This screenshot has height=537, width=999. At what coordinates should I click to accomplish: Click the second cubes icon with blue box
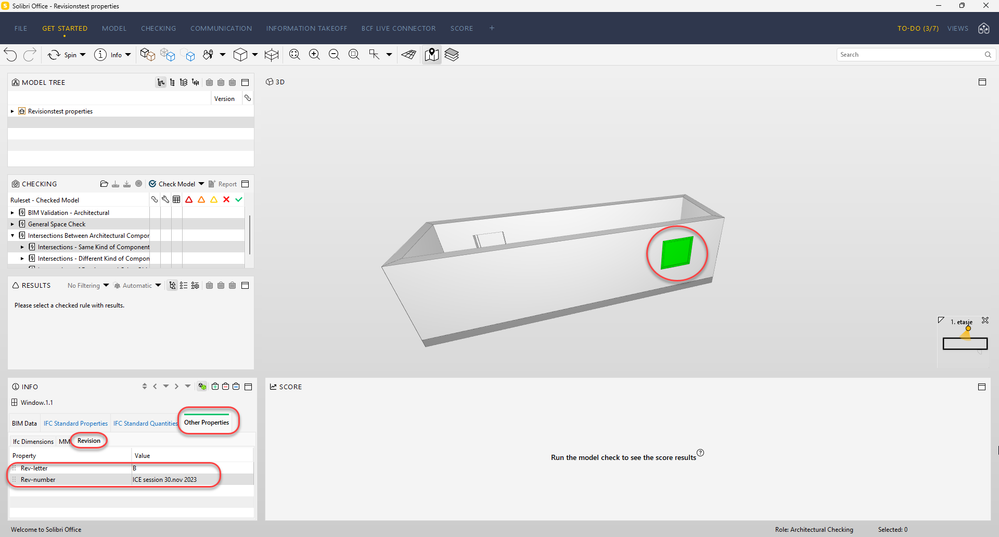click(168, 55)
